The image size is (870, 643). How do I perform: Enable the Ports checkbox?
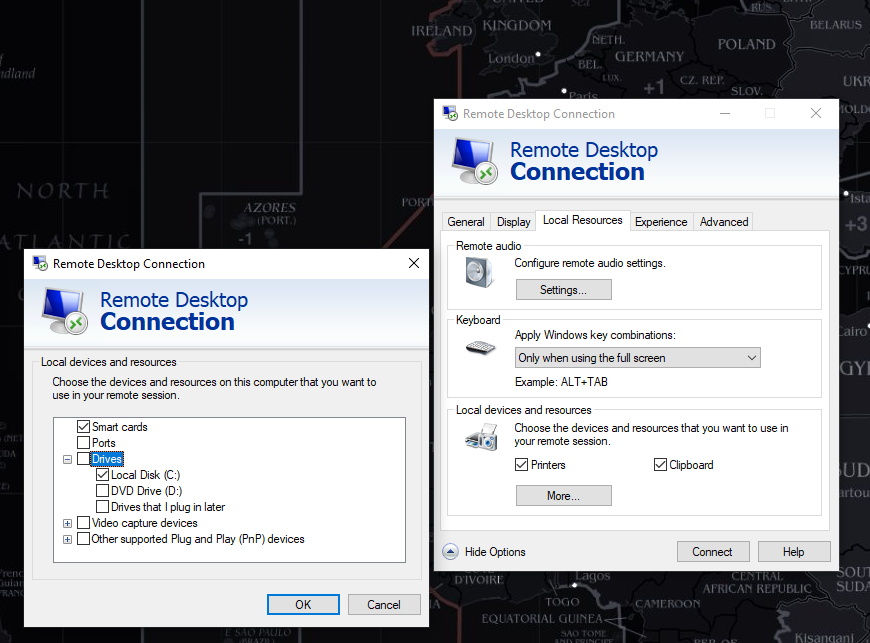click(x=83, y=443)
